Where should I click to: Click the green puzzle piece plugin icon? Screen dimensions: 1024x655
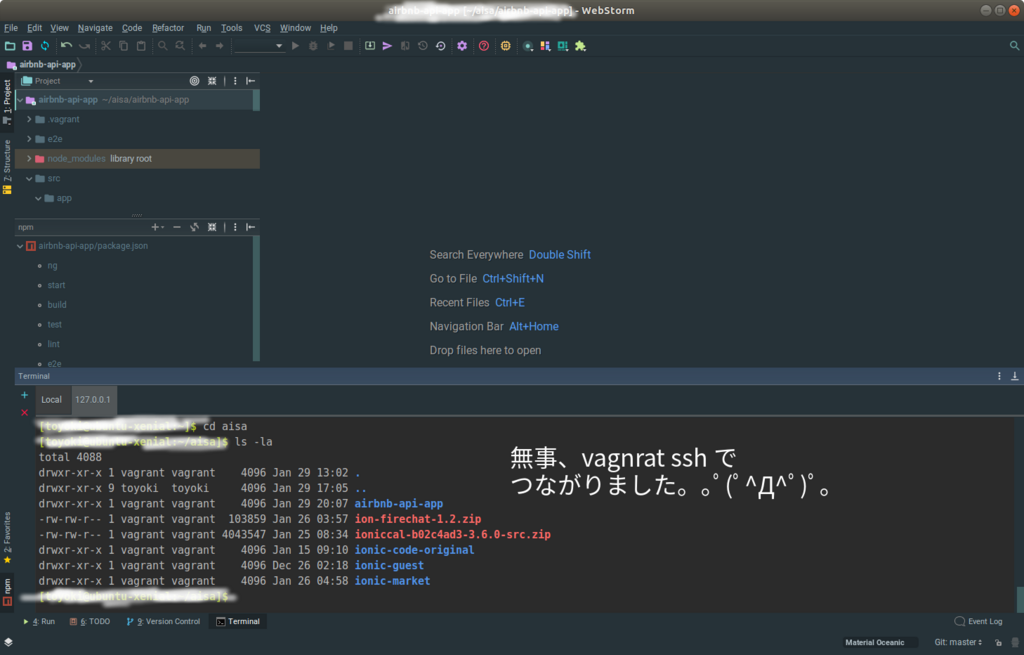coord(580,46)
